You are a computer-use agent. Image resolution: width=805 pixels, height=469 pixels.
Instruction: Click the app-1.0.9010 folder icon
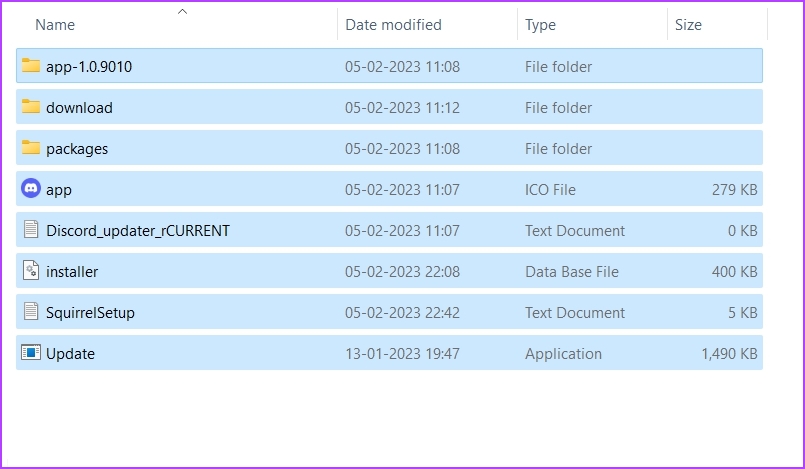click(x=31, y=65)
